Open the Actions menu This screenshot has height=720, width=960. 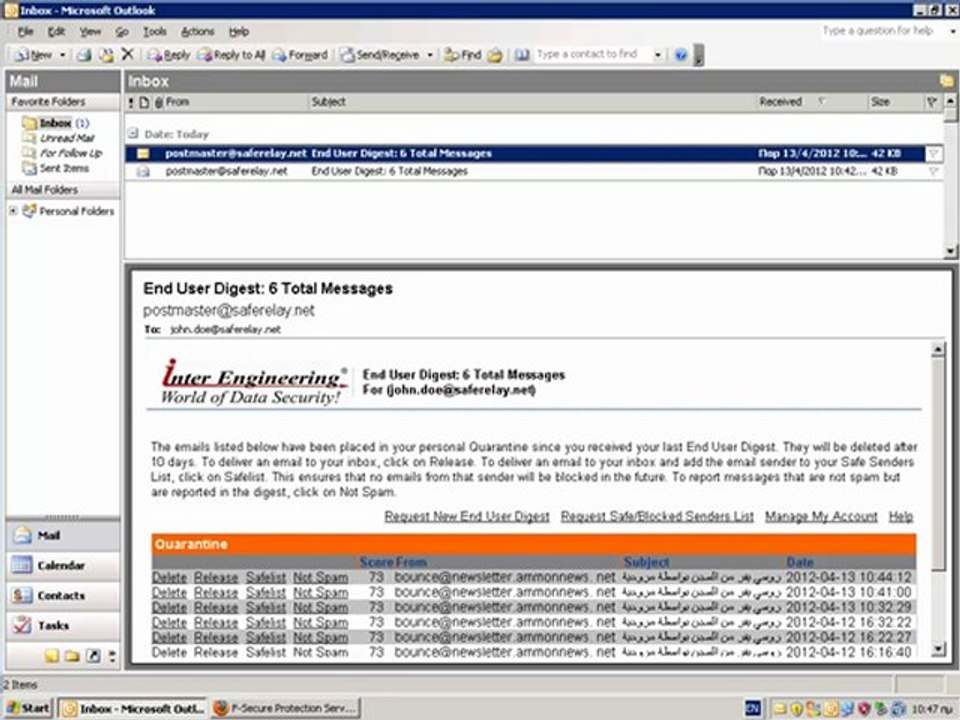click(198, 32)
